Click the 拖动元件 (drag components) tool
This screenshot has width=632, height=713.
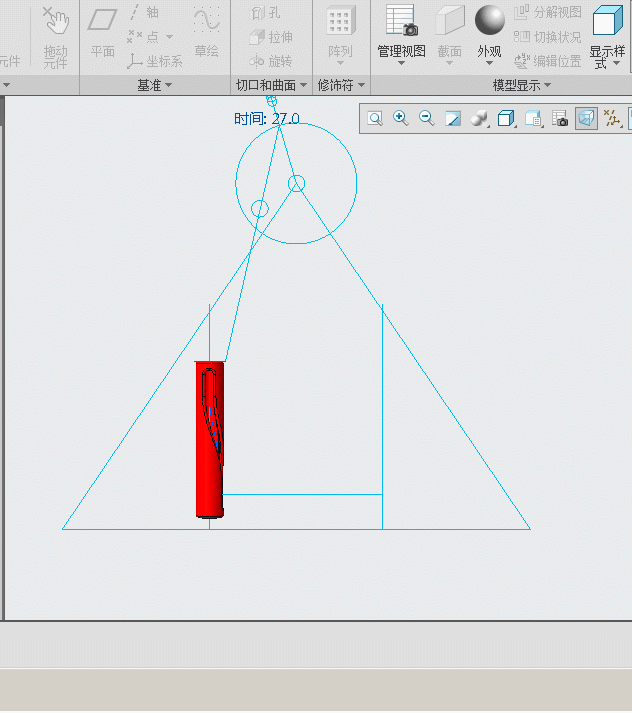(56, 37)
